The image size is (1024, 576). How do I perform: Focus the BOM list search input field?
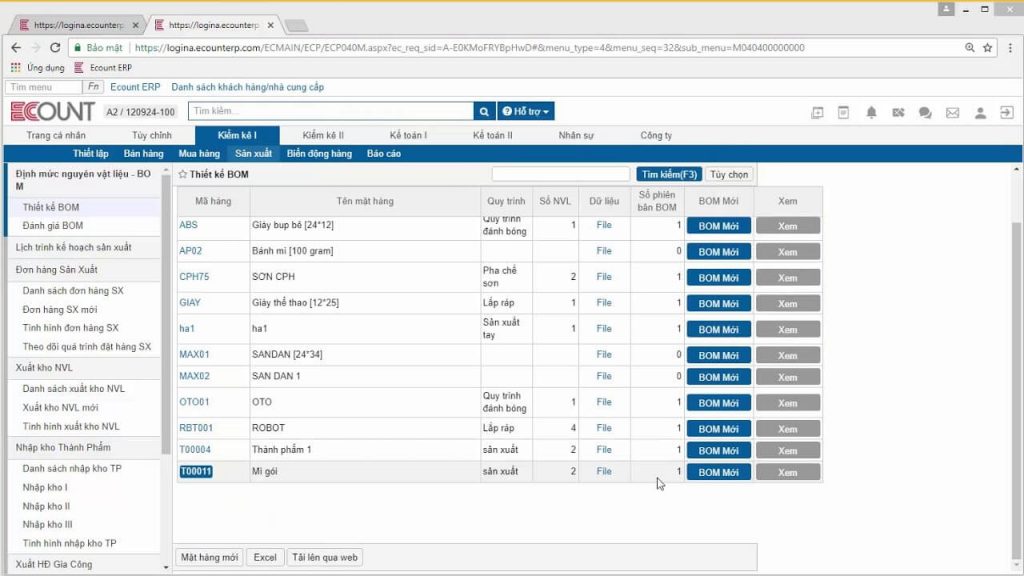point(560,174)
